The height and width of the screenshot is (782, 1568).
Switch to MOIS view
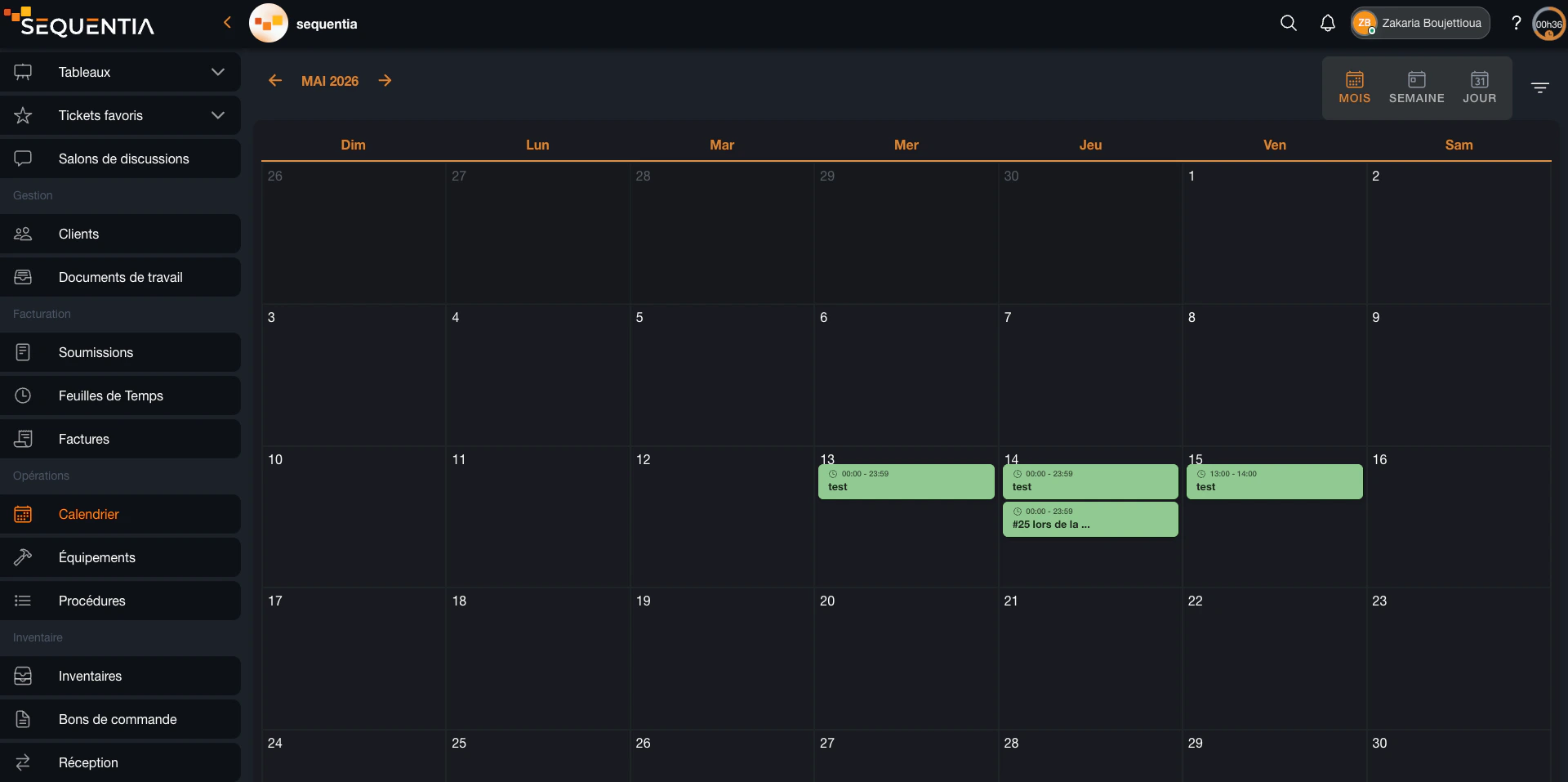(x=1355, y=87)
